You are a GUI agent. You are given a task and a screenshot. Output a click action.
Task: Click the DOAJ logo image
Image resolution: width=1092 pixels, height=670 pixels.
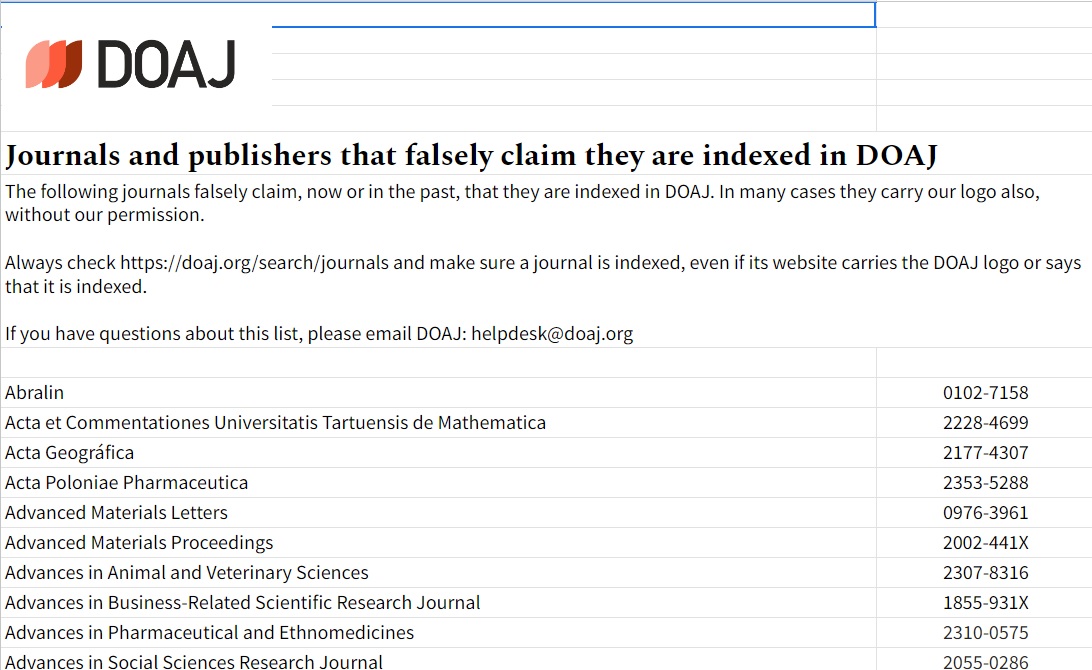pyautogui.click(x=131, y=65)
